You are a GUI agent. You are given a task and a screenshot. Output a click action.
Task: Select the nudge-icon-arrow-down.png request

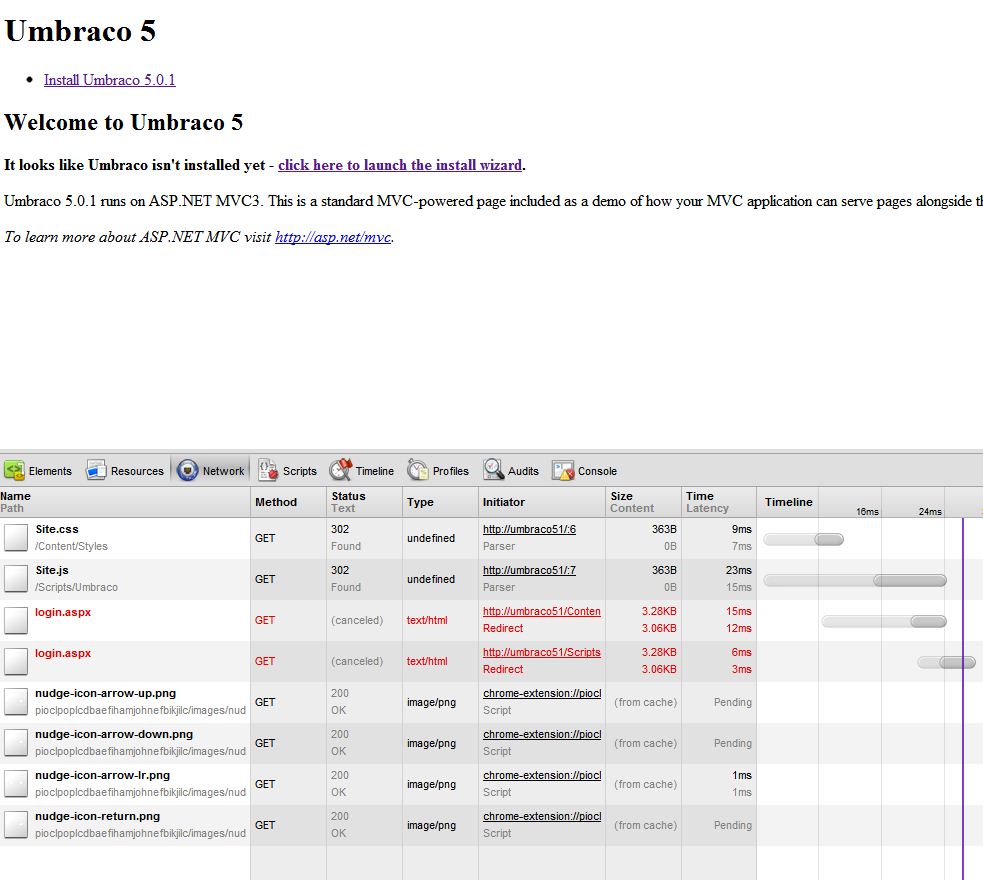[x=114, y=735]
